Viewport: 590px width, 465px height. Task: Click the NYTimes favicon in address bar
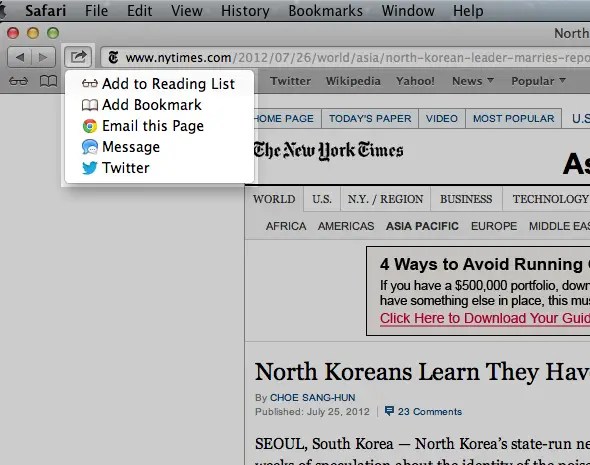113,58
